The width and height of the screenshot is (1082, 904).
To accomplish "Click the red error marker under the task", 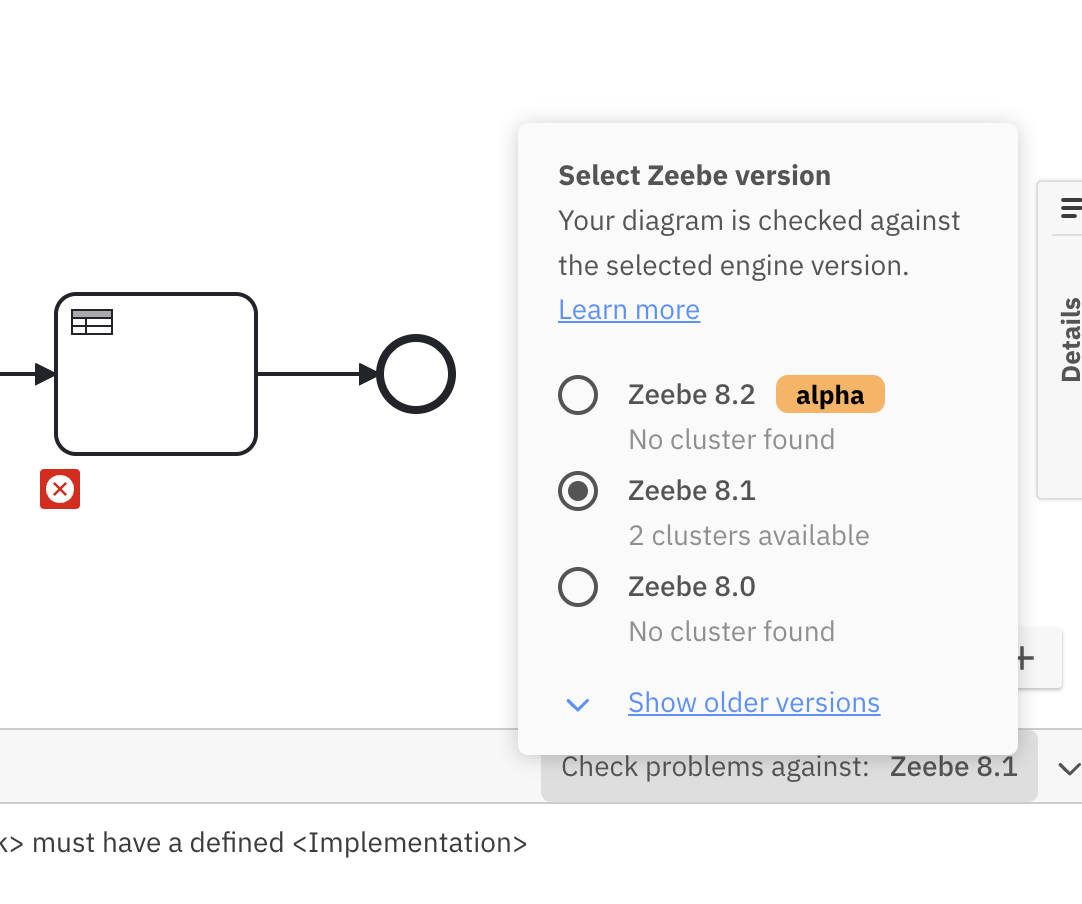I will tap(60, 489).
